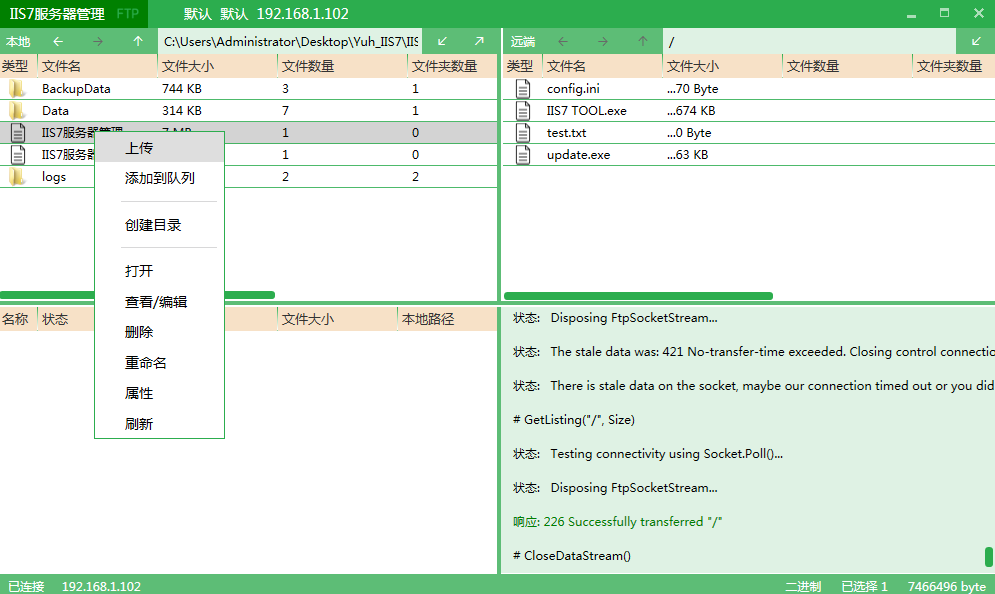Select the config.ini file name
Screen dimensions: 995x594
coord(573,89)
